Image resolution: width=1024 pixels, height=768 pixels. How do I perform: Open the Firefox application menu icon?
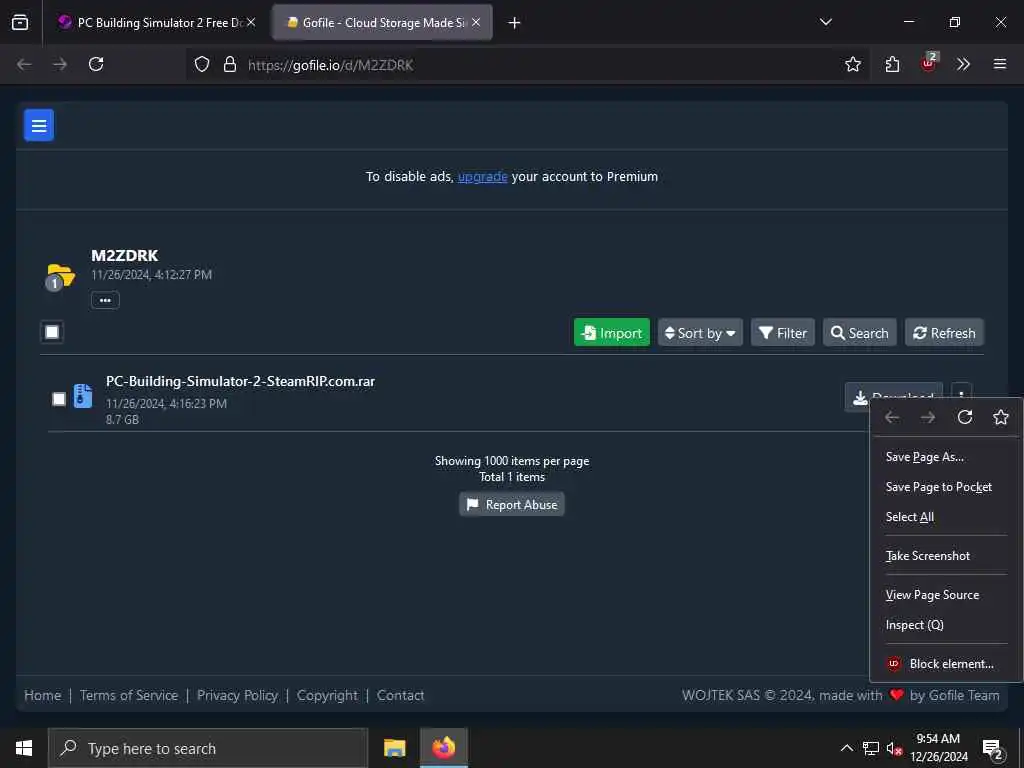point(999,64)
